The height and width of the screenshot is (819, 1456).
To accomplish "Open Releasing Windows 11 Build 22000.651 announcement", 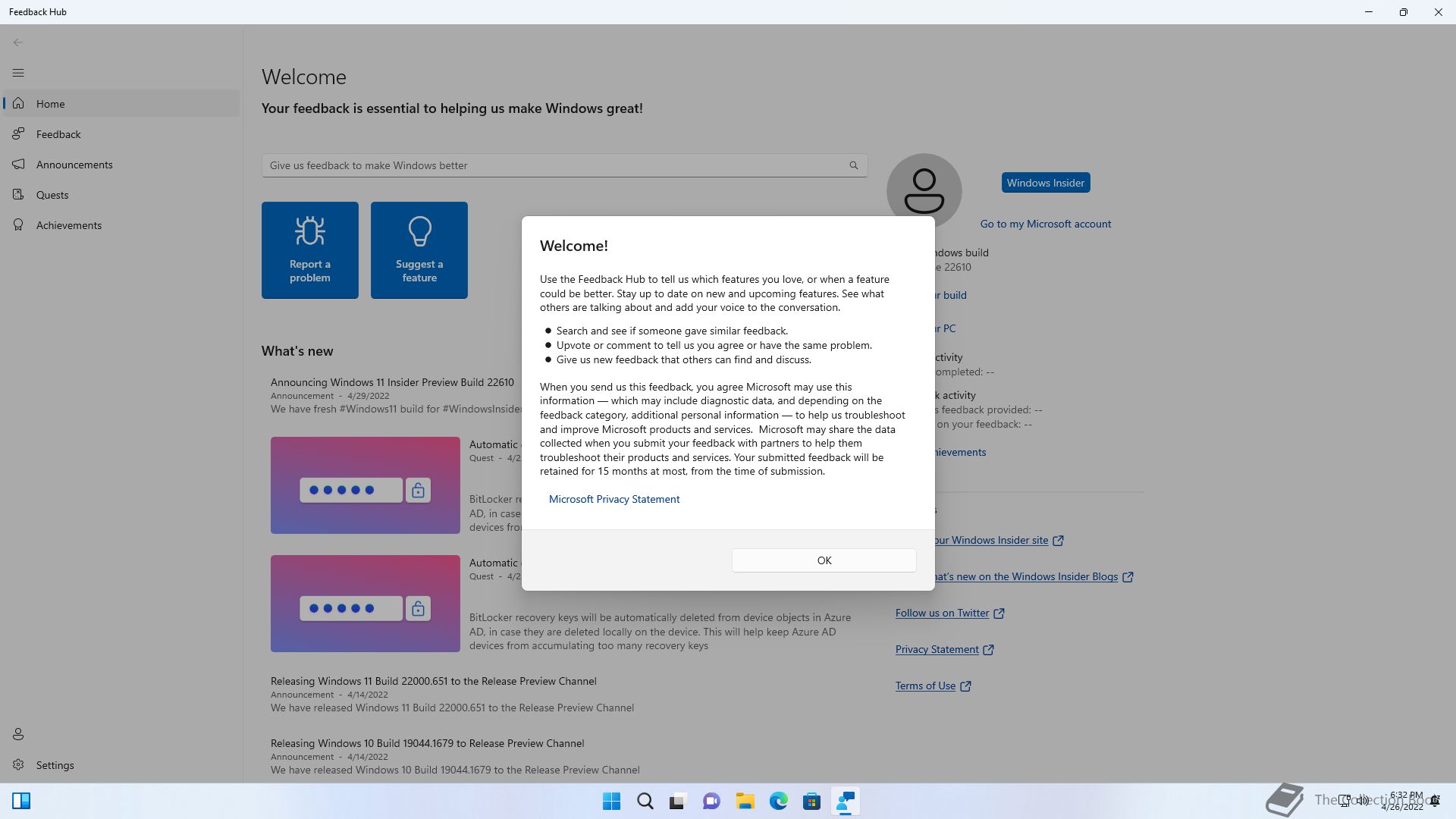I will click(x=433, y=681).
